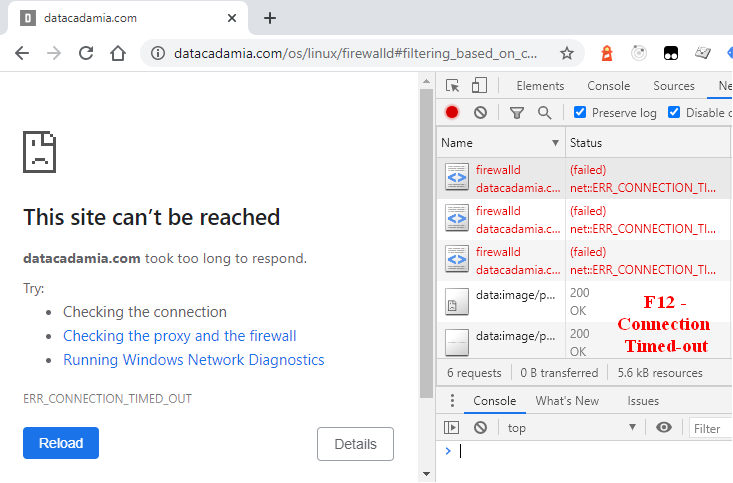Click the page scrollbar up arrow
Screen dimensions: 733x483
point(426,81)
